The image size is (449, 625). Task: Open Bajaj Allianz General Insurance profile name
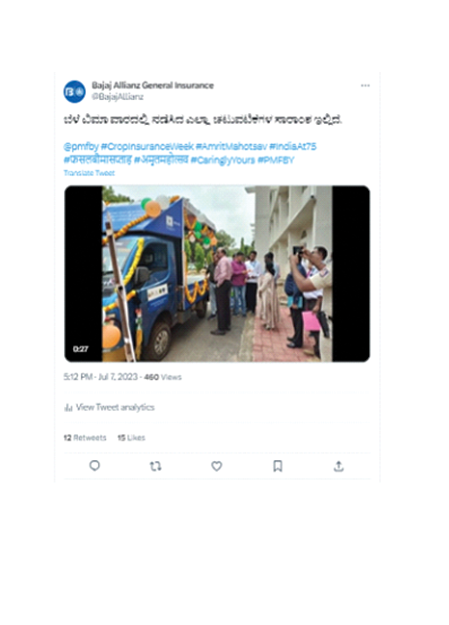pyautogui.click(x=153, y=85)
